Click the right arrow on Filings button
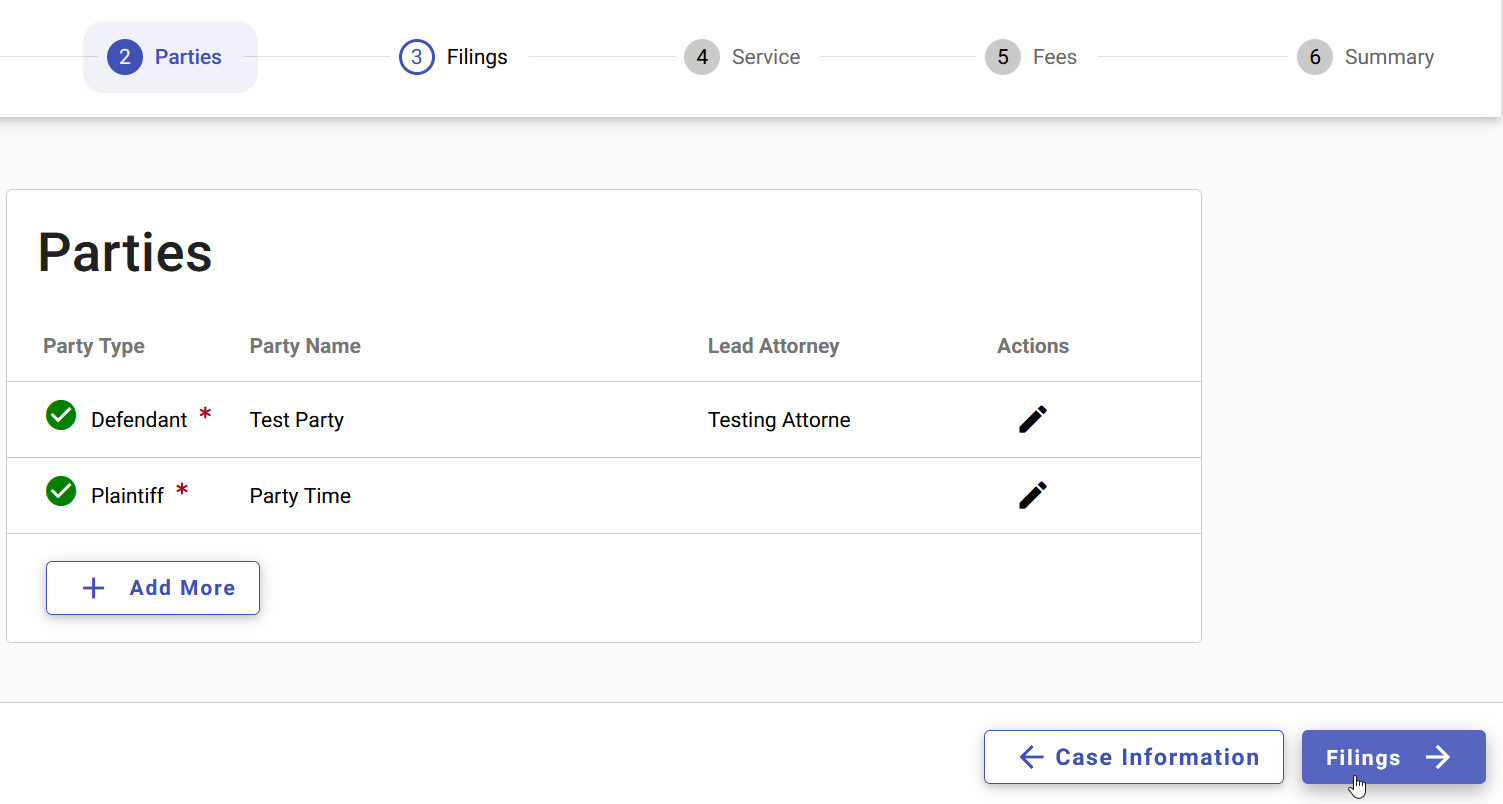This screenshot has width=1503, height=804. click(x=1438, y=757)
